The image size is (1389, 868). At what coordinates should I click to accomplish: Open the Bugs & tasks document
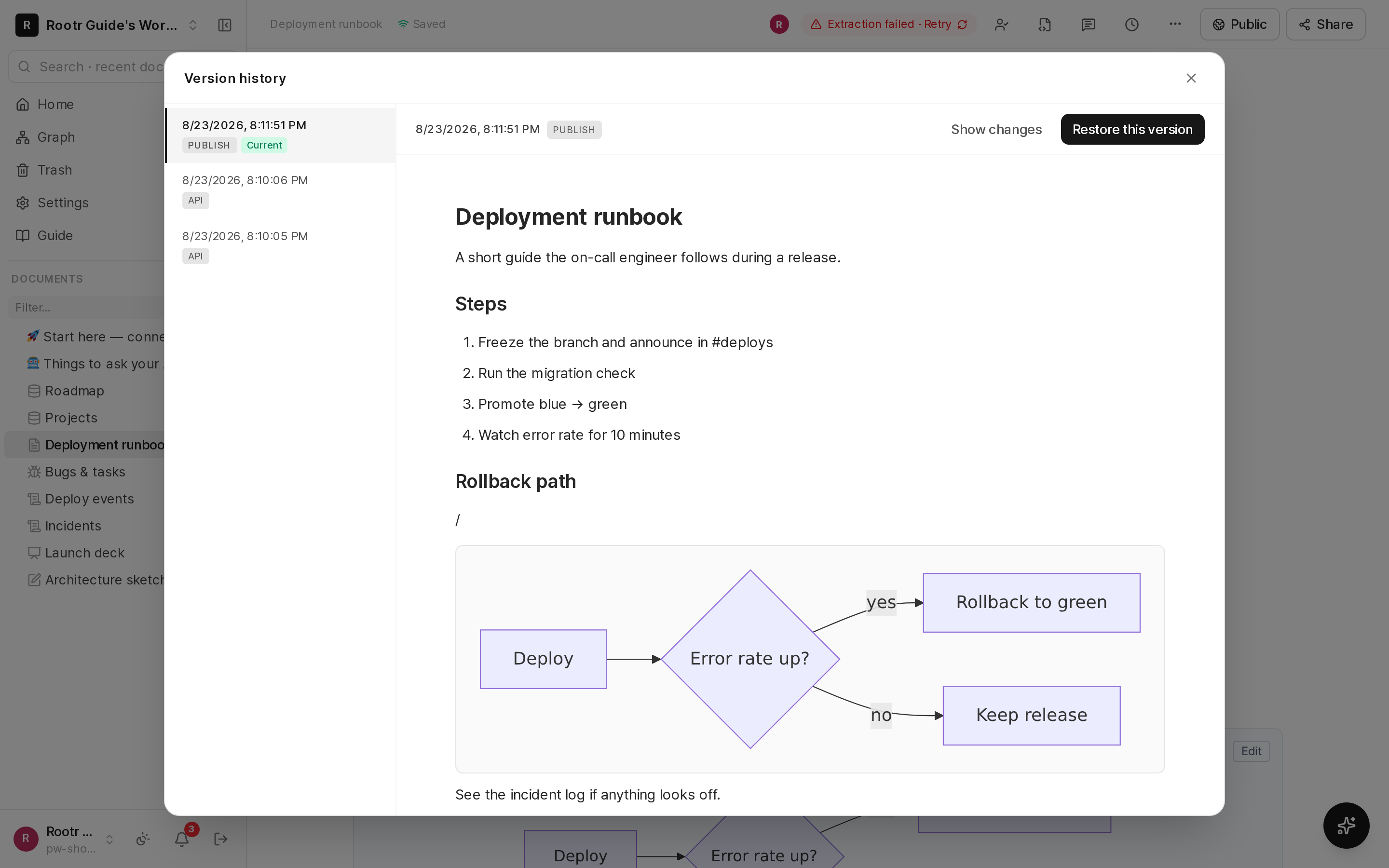point(84,472)
